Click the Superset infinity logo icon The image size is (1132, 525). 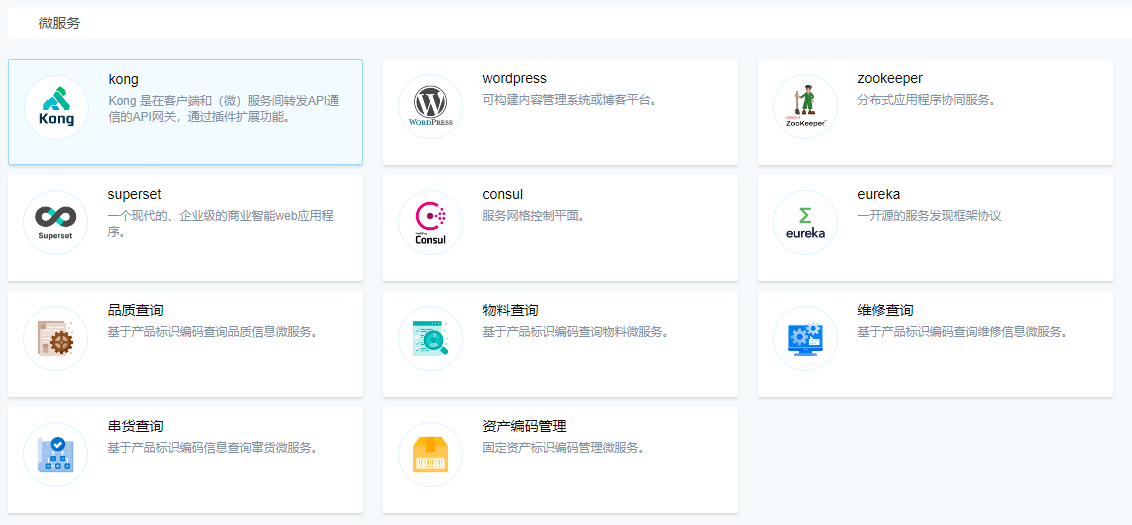point(56,222)
